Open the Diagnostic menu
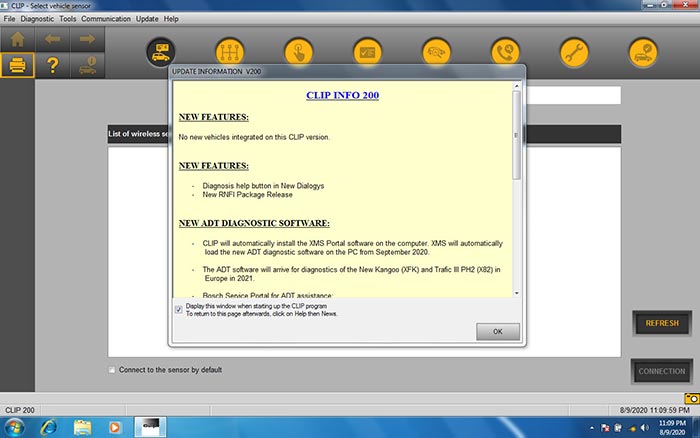700x438 pixels. click(x=37, y=19)
